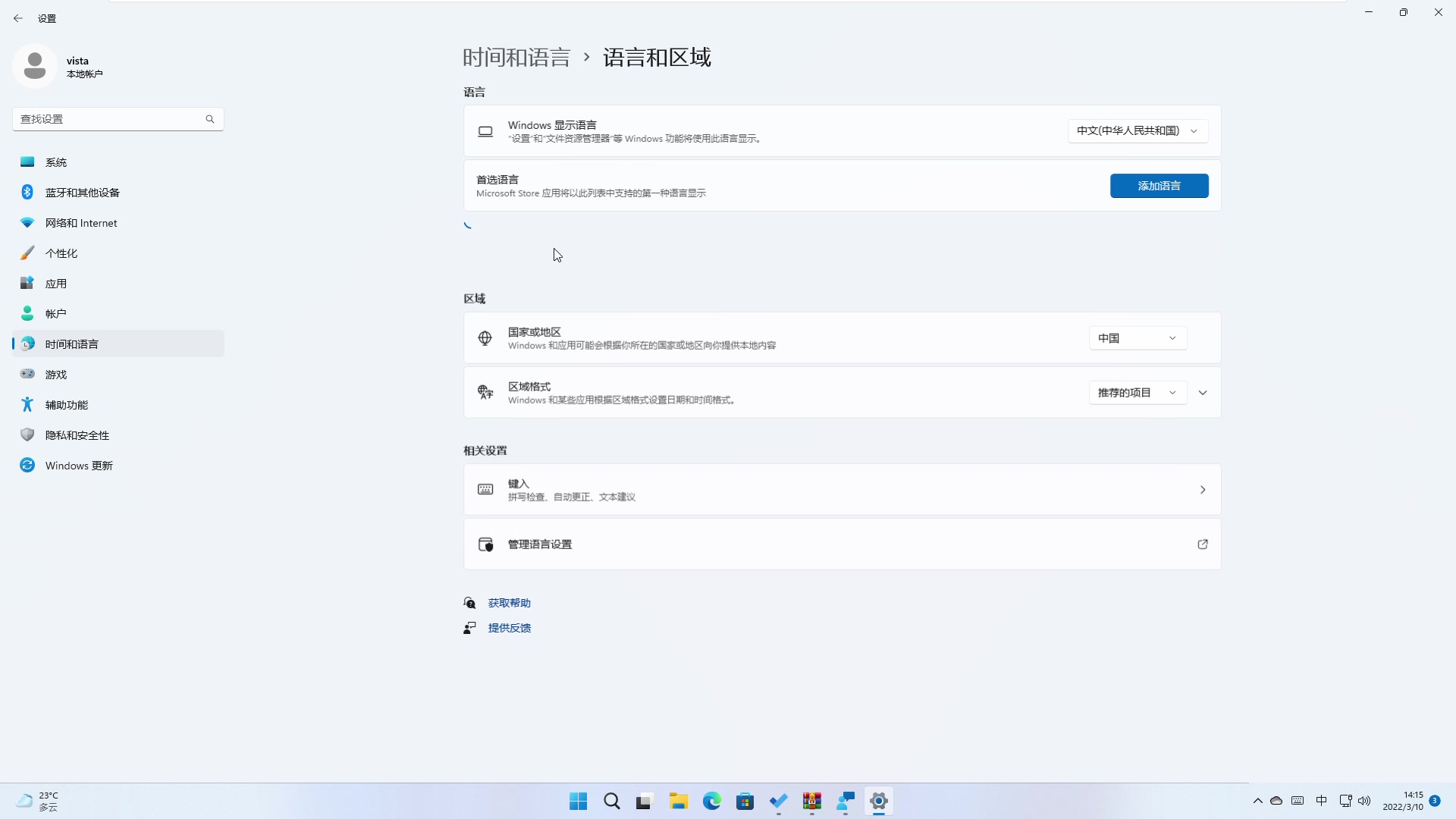The width and height of the screenshot is (1456, 819).
Task: Launch Microsoft Edge from taskbar
Action: click(712, 802)
